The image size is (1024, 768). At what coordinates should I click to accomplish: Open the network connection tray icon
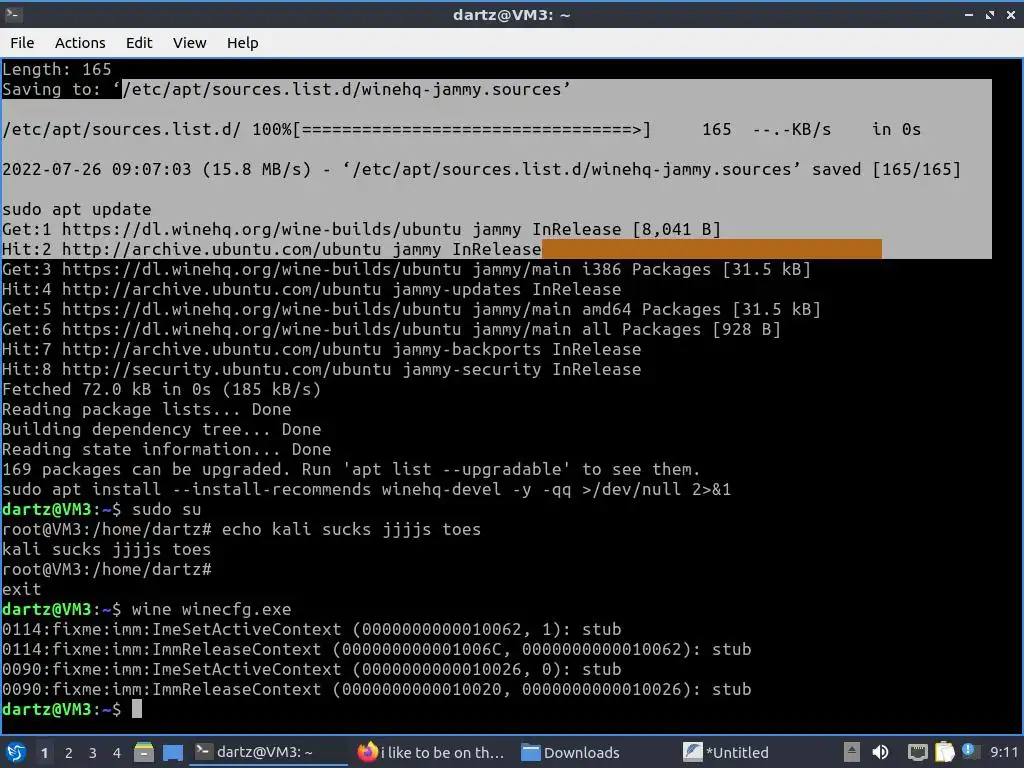click(x=918, y=753)
